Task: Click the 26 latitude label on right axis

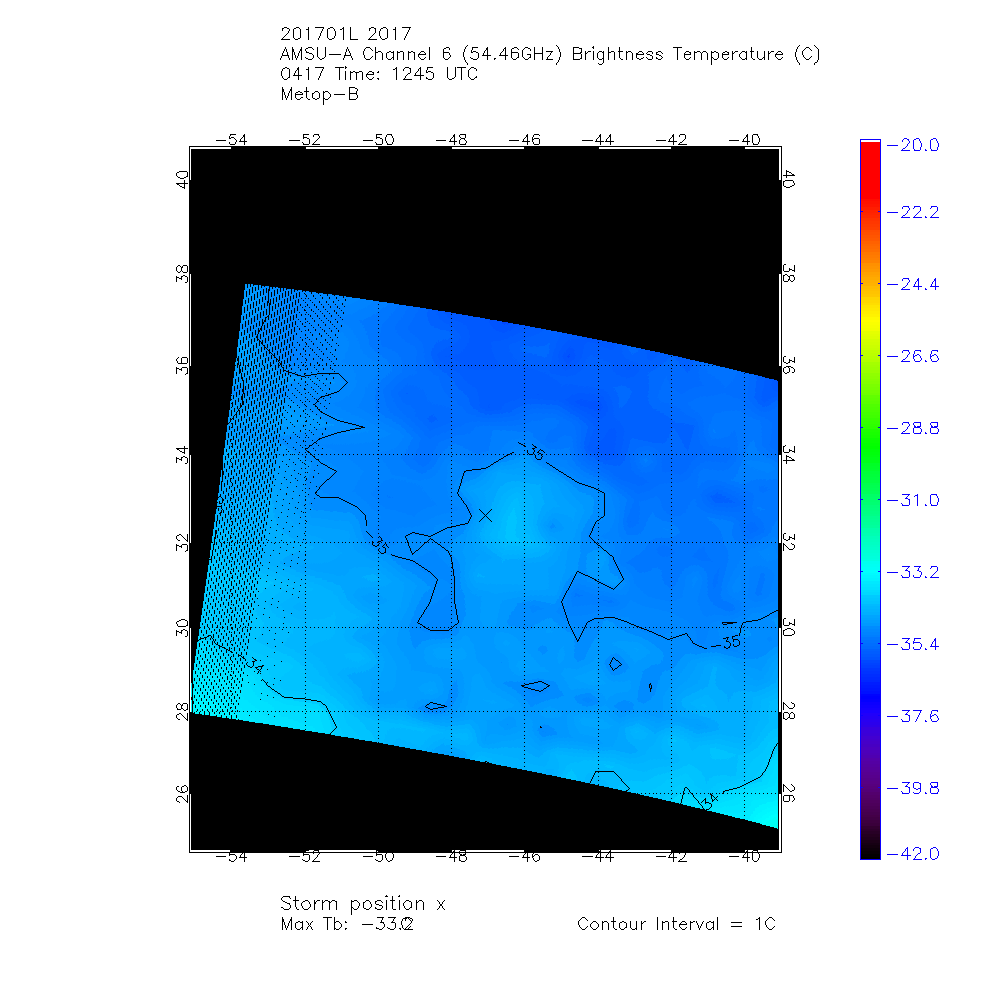Action: click(788, 793)
